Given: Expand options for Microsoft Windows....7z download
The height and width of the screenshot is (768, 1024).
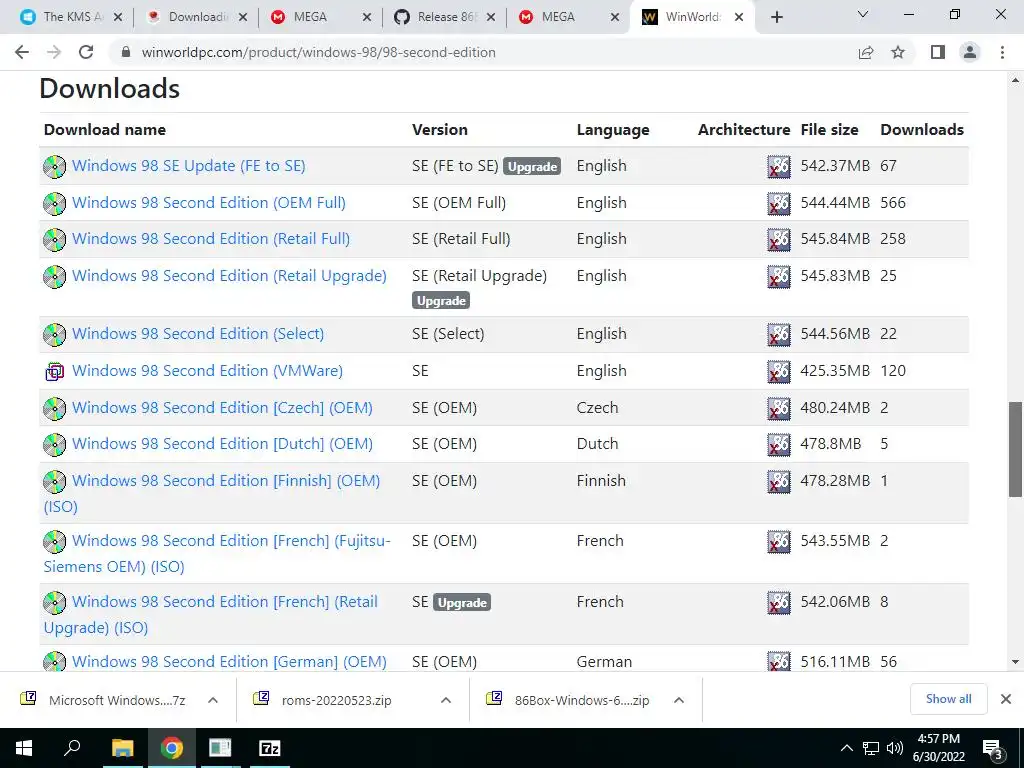Looking at the screenshot, I should coord(213,700).
